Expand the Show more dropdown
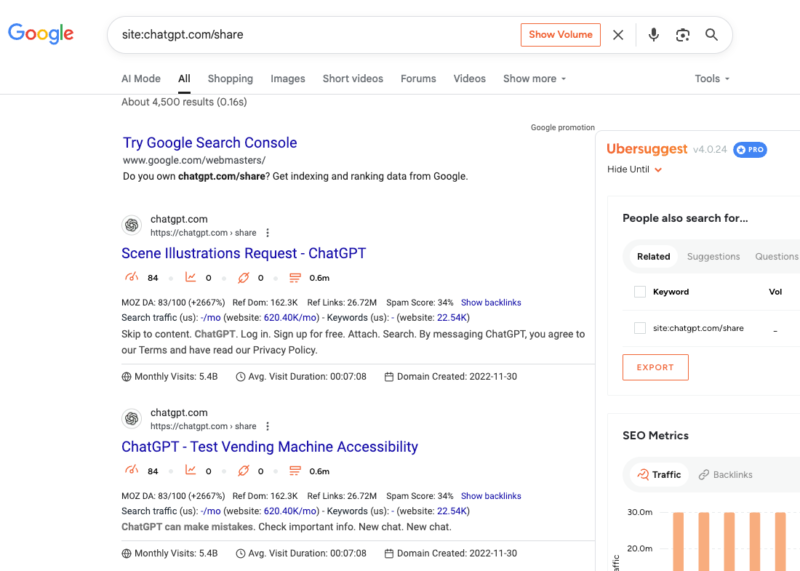The width and height of the screenshot is (800, 571). coord(534,79)
